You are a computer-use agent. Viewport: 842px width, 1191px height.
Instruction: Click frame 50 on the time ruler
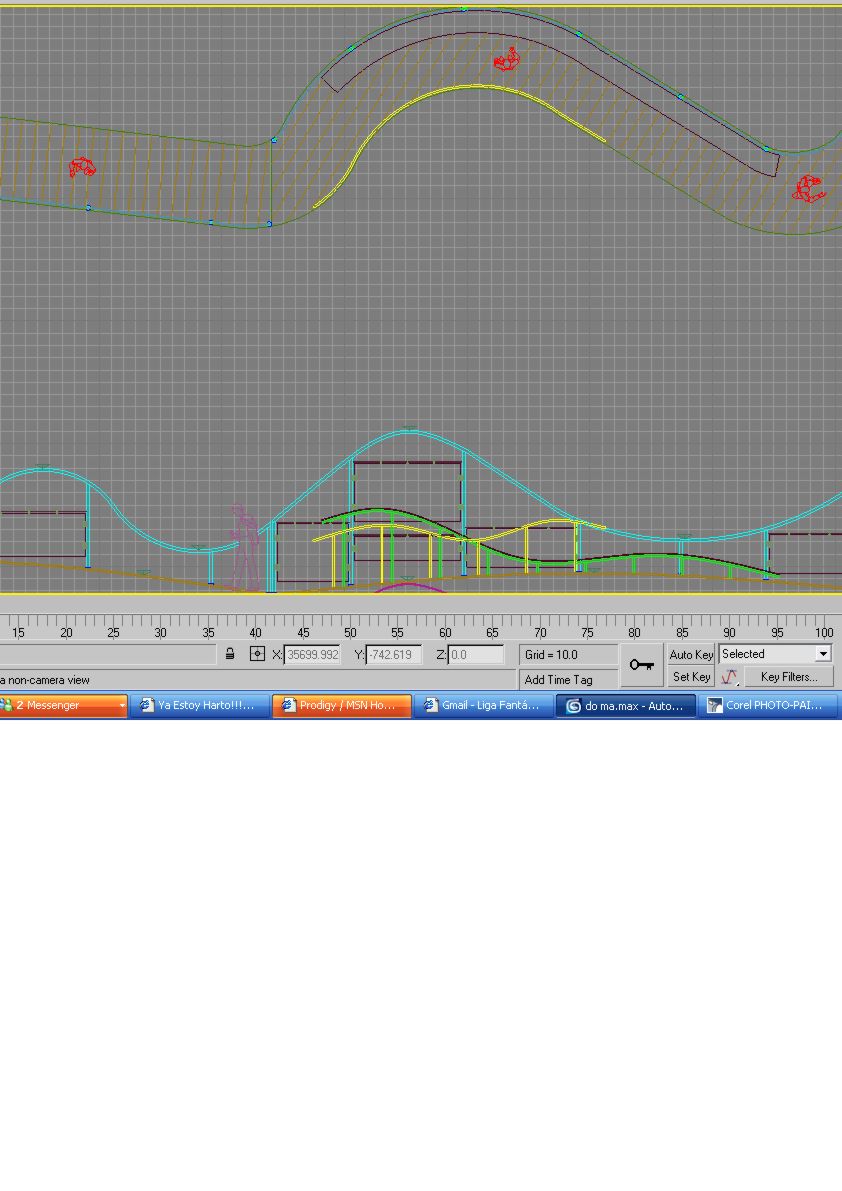(x=350, y=632)
